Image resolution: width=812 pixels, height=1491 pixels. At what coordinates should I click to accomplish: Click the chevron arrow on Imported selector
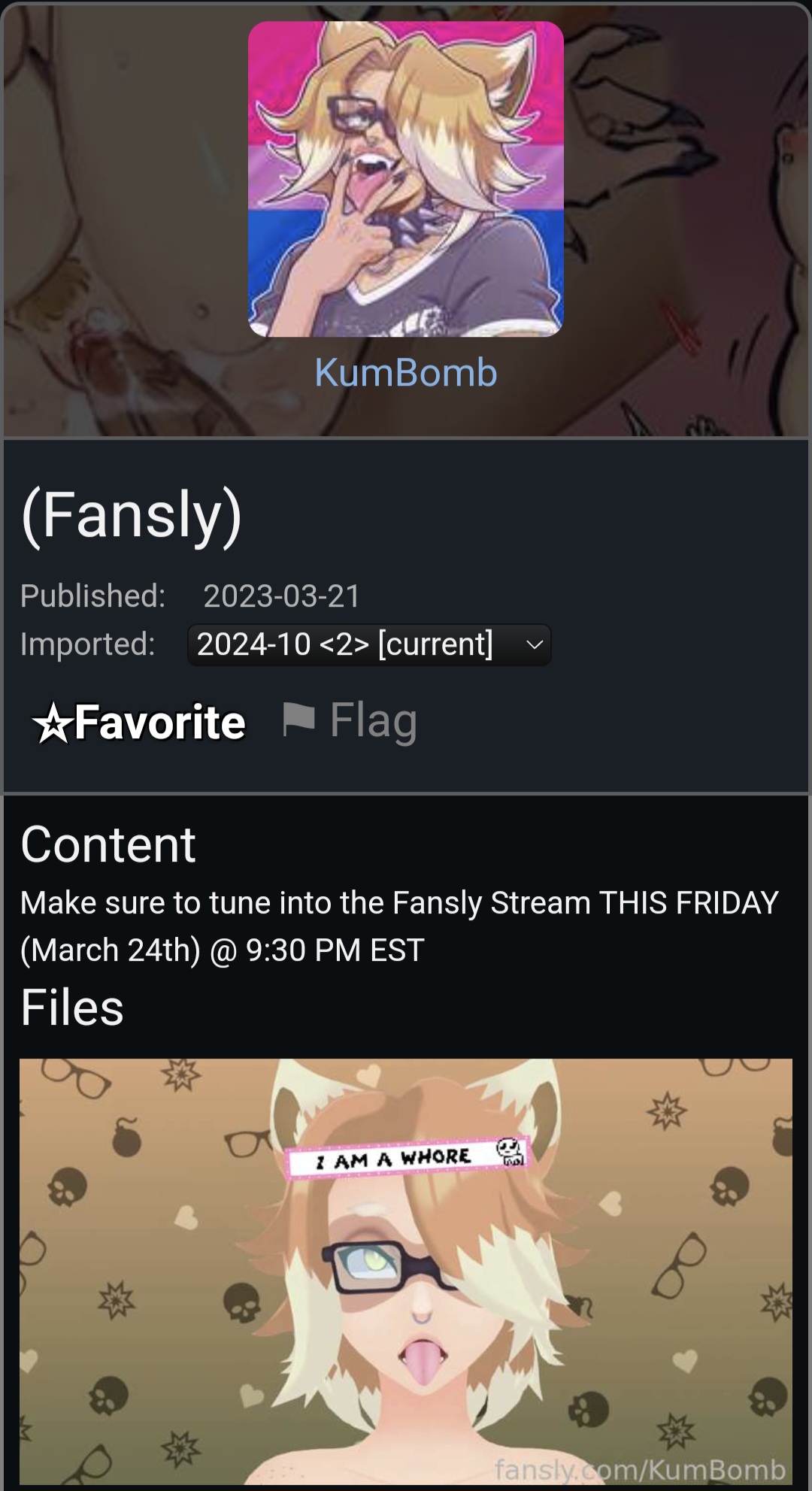(x=534, y=645)
